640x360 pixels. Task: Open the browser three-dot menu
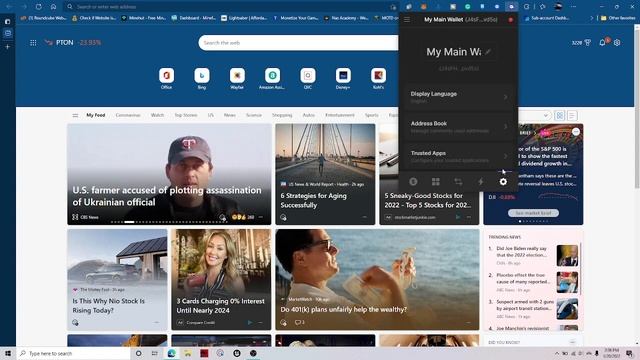pyautogui.click(x=573, y=7)
